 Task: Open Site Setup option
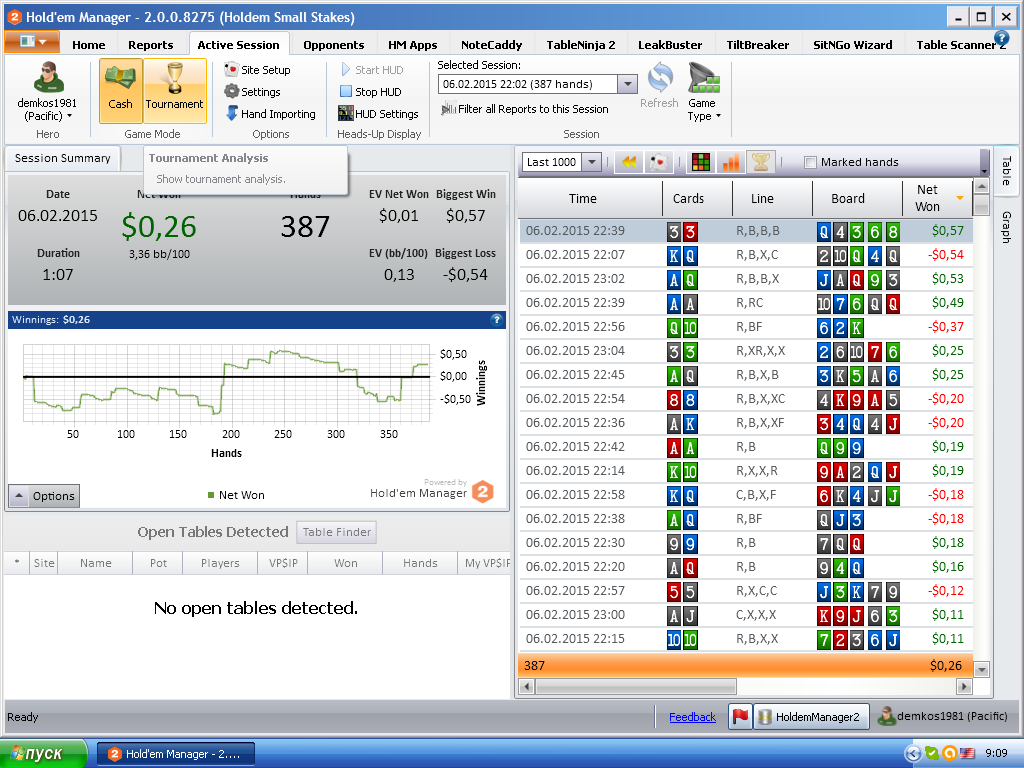pos(257,69)
